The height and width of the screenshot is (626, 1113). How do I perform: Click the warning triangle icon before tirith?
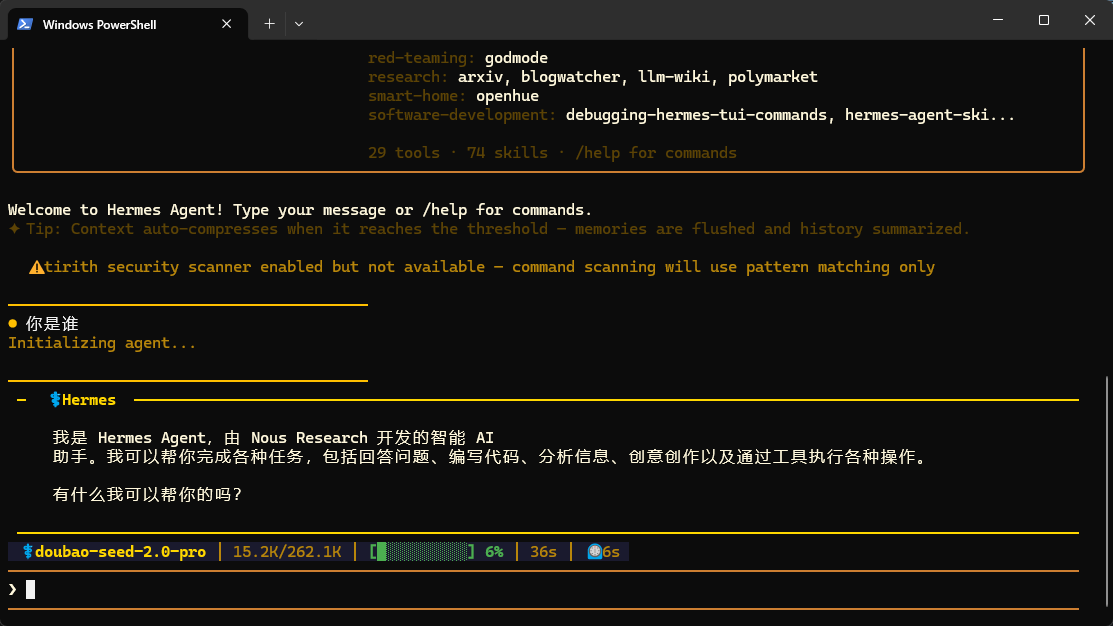pyautogui.click(x=36, y=268)
